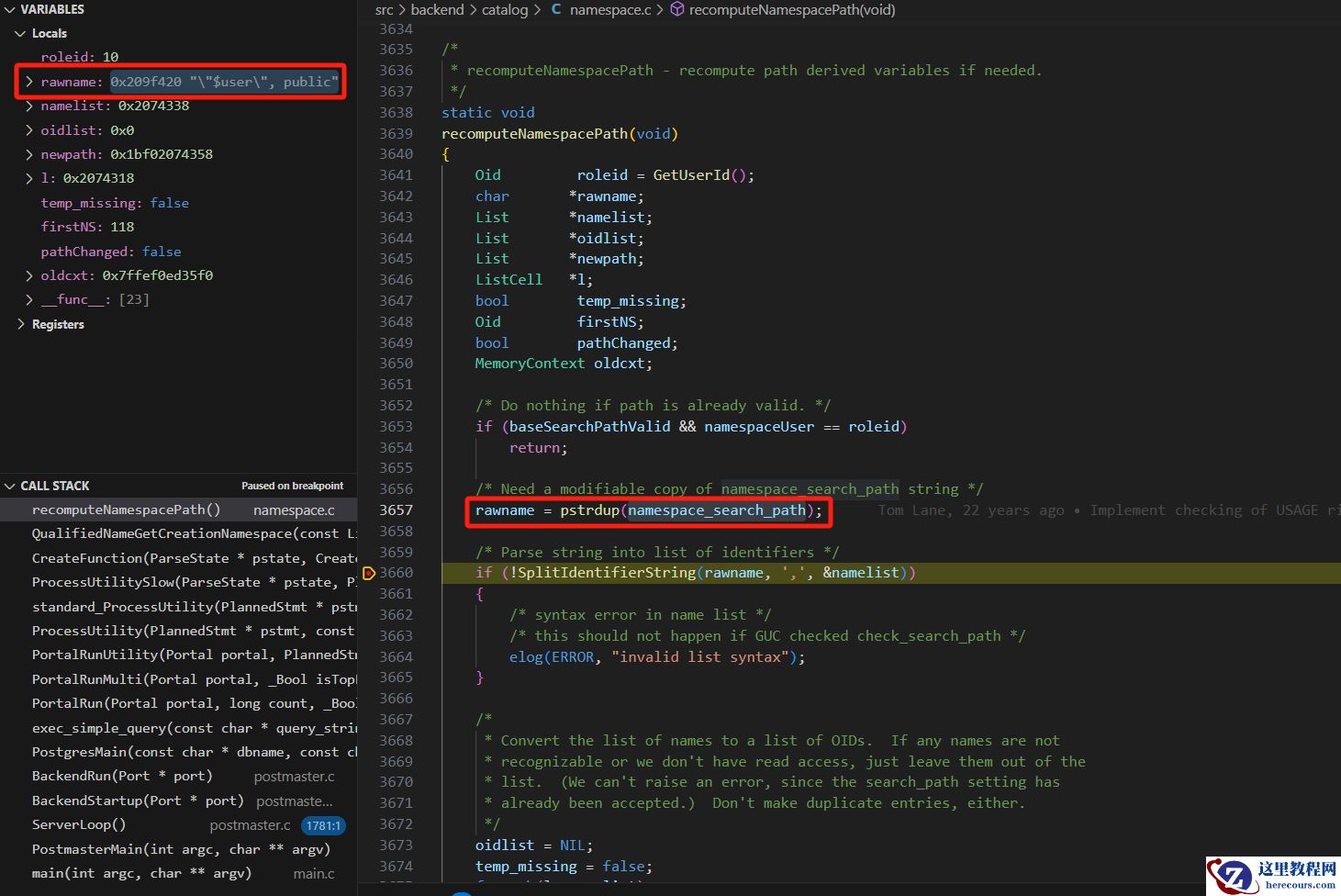Expand the oldcxt variable entry
Image resolution: width=1341 pixels, height=896 pixels.
(x=29, y=275)
